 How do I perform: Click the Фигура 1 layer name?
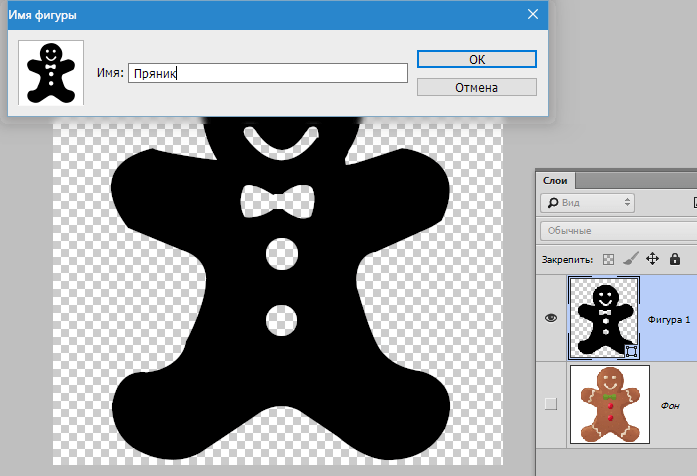[x=669, y=319]
